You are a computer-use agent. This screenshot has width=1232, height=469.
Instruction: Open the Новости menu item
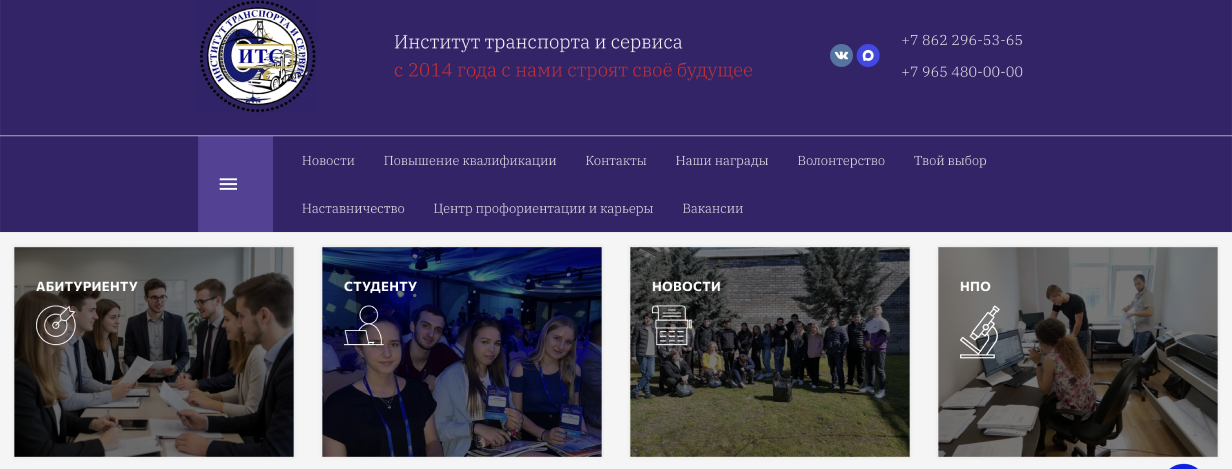point(328,161)
